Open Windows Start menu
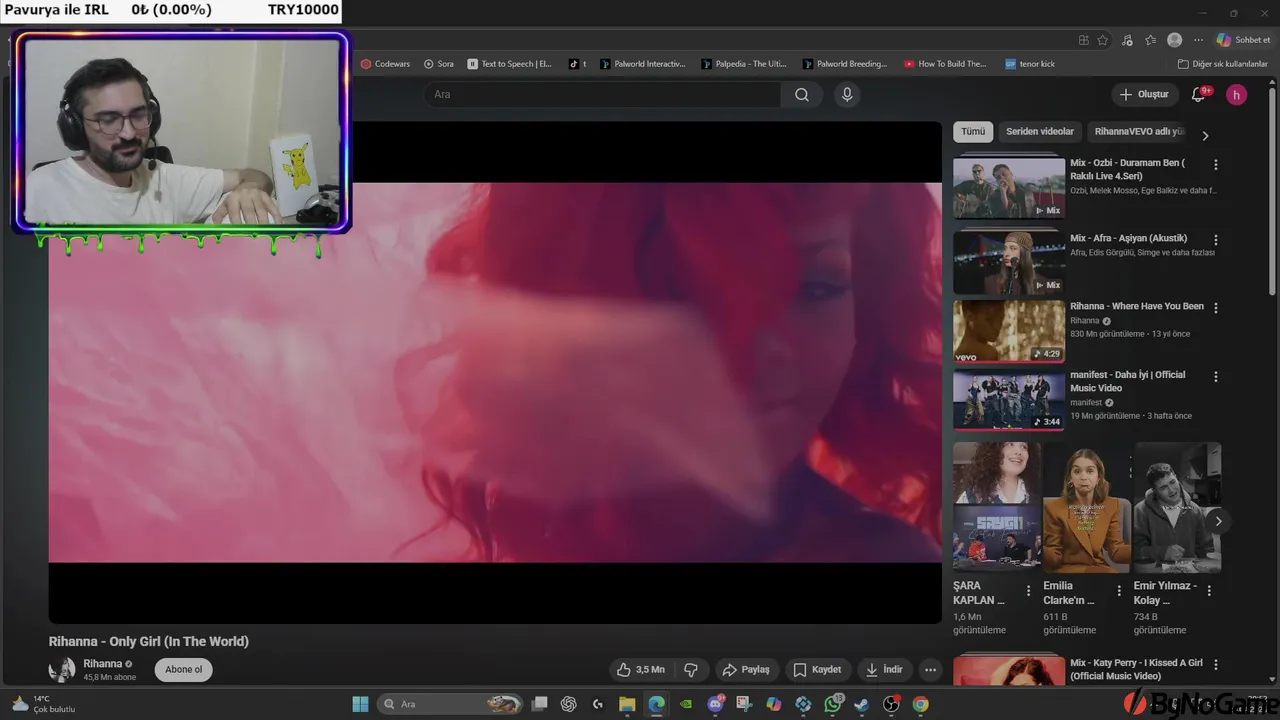 tap(360, 704)
